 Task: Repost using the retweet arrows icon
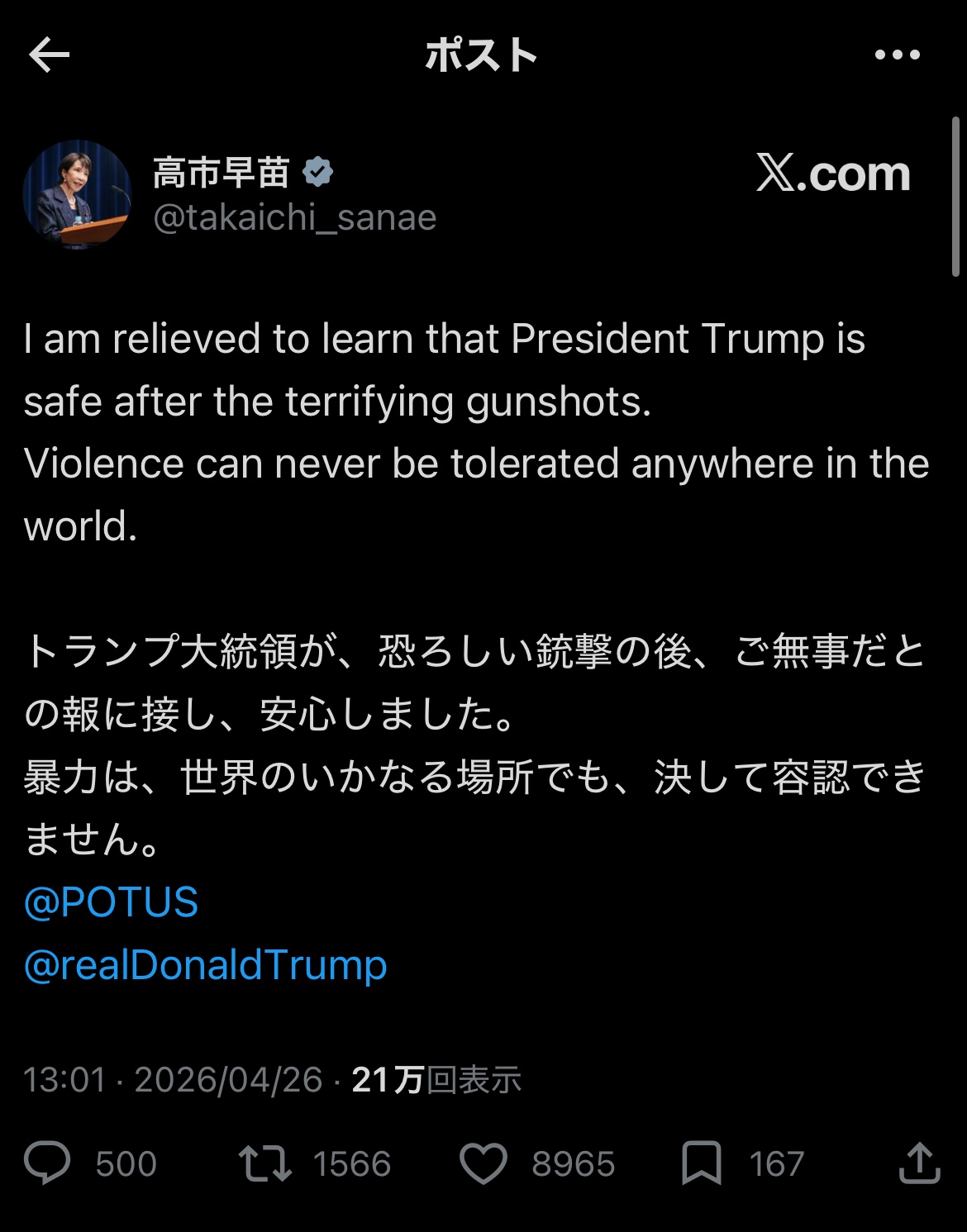pyautogui.click(x=264, y=1163)
